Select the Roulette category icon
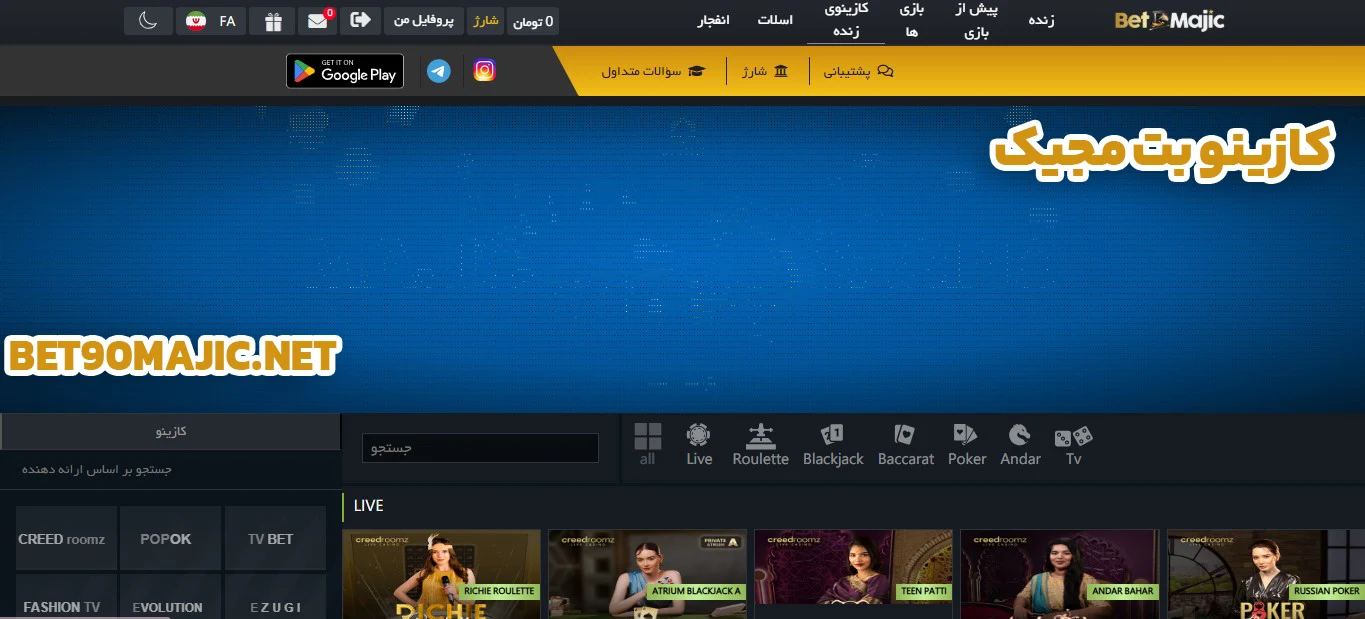 (760, 444)
